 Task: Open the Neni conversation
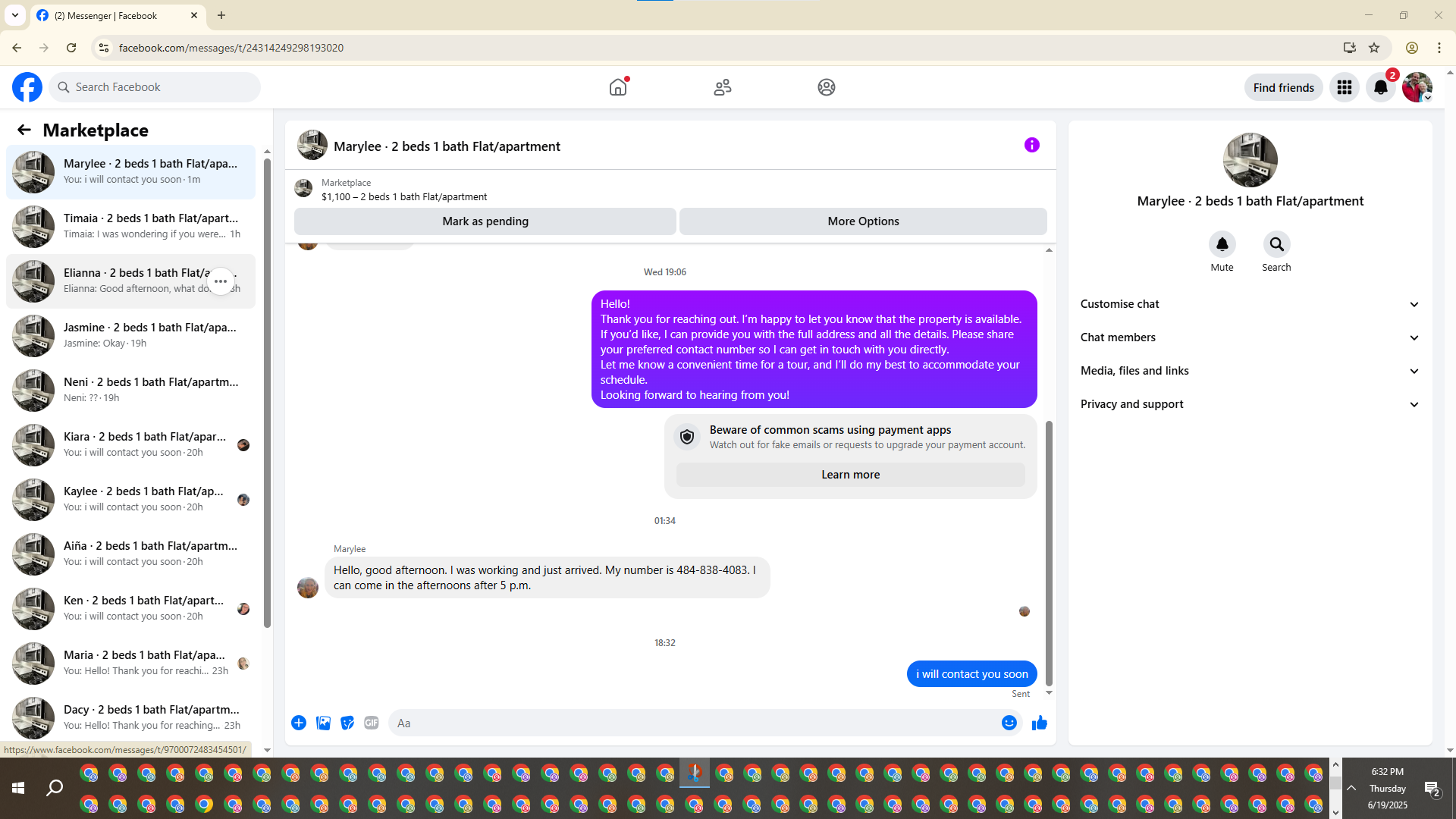[130, 391]
